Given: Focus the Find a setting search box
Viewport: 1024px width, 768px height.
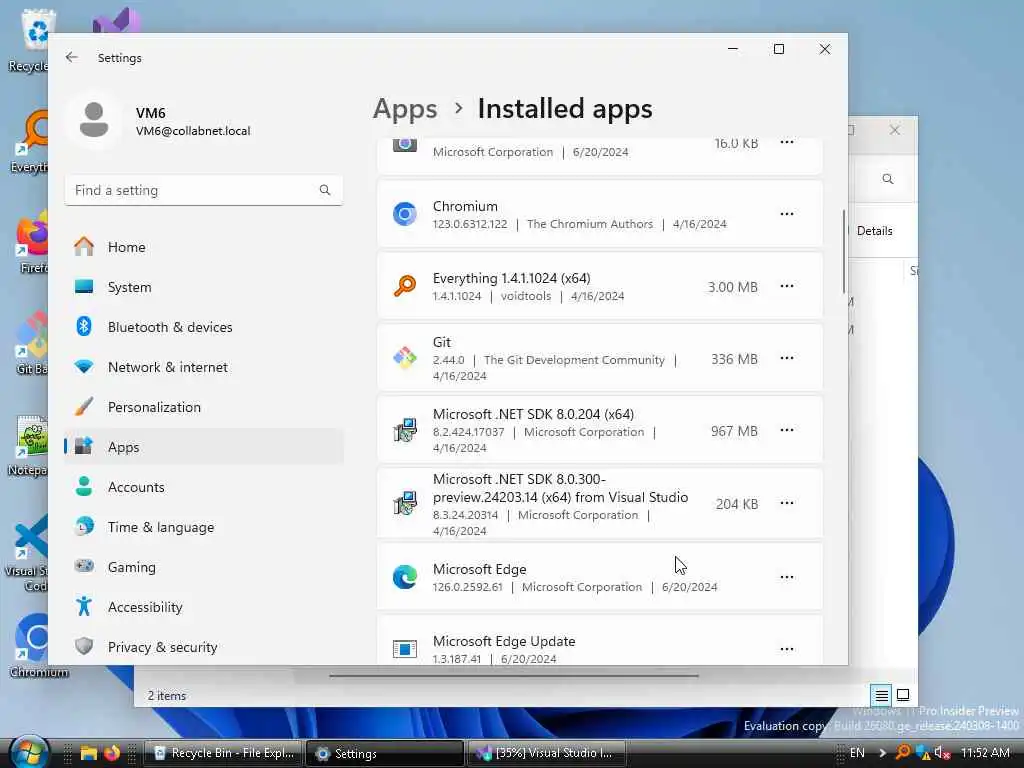Looking at the screenshot, I should 204,190.
